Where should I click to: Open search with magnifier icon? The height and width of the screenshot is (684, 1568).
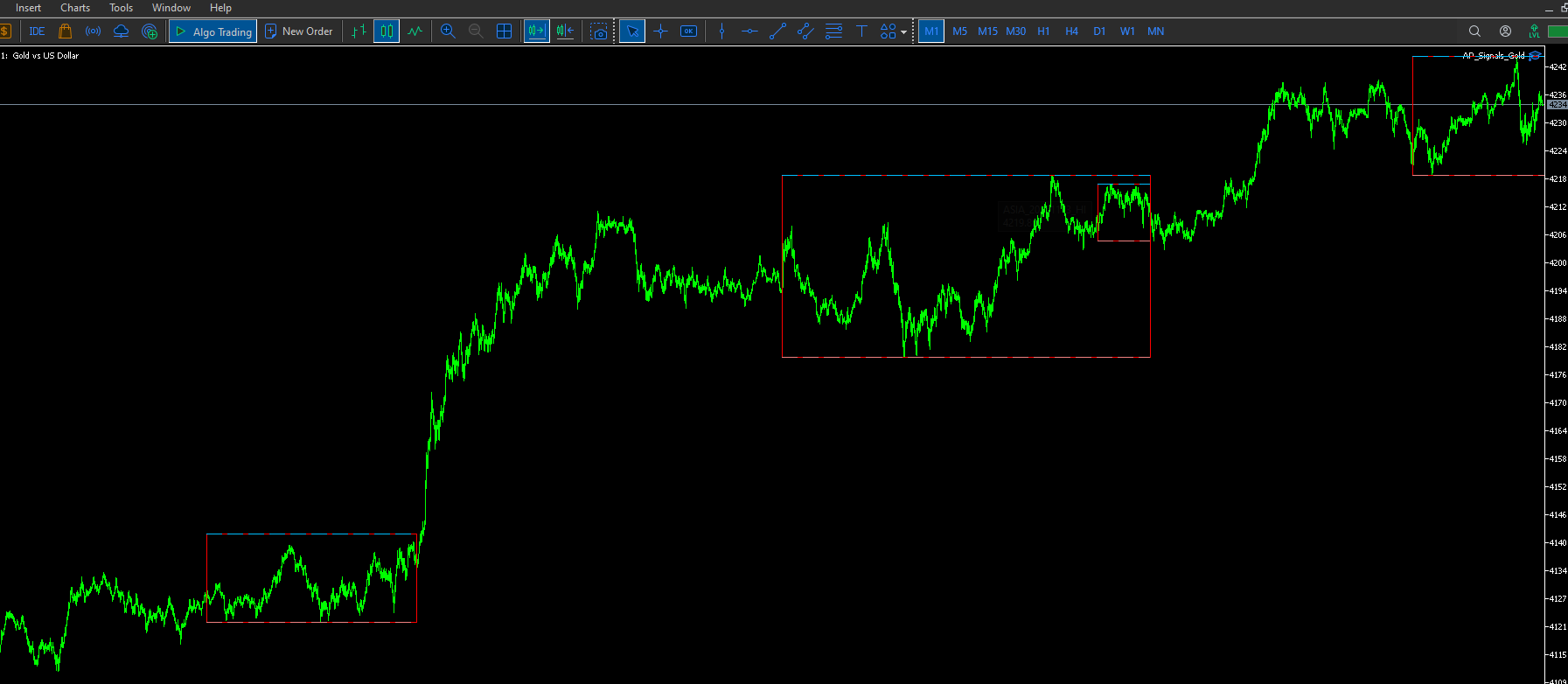click(x=1474, y=31)
